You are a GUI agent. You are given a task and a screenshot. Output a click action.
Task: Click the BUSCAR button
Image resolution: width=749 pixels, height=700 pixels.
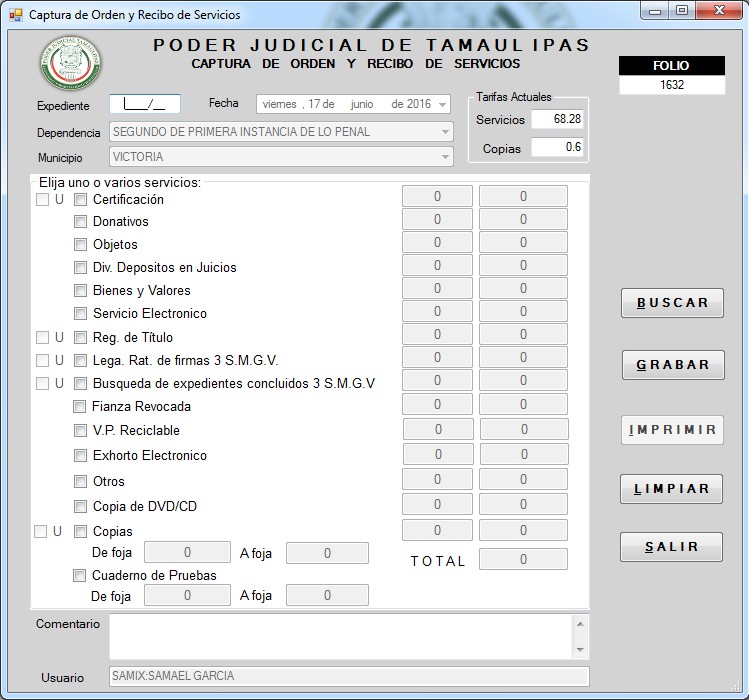(673, 303)
